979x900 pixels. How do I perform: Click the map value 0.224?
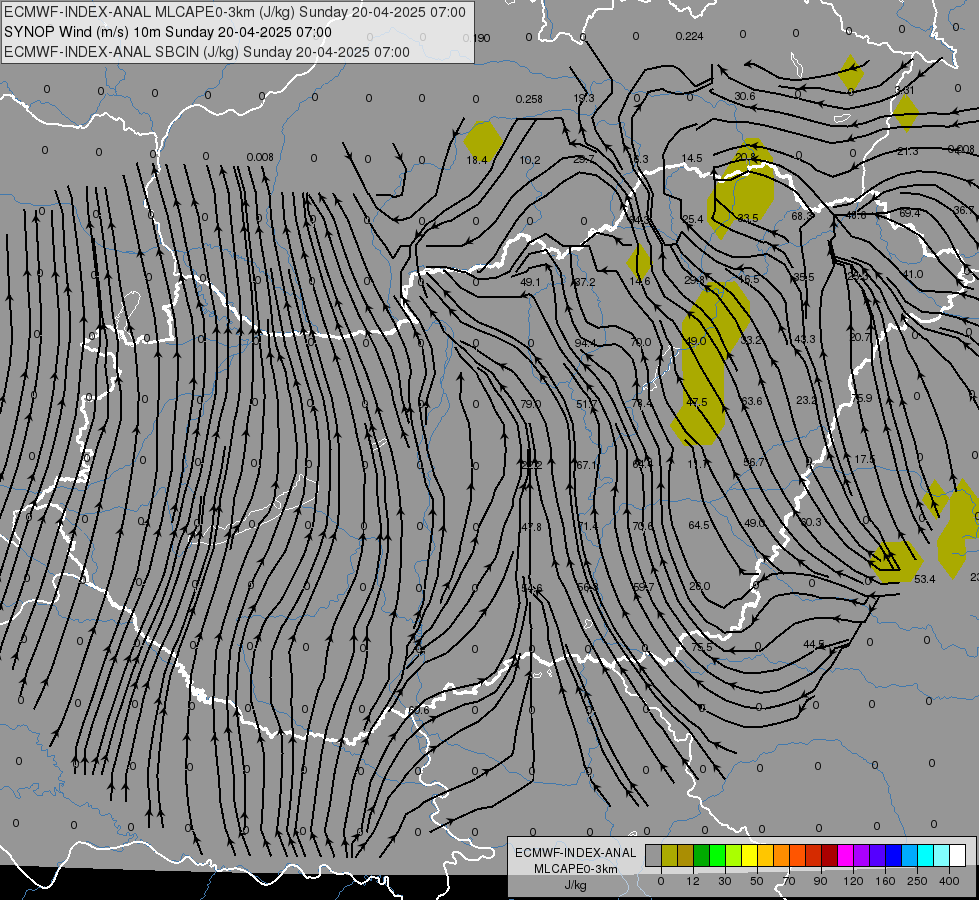point(689,36)
